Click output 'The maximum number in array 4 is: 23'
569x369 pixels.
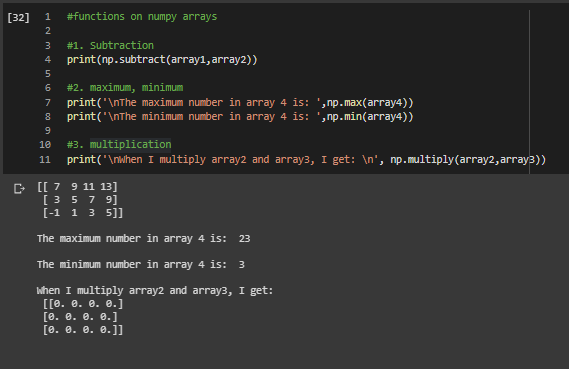point(143,239)
